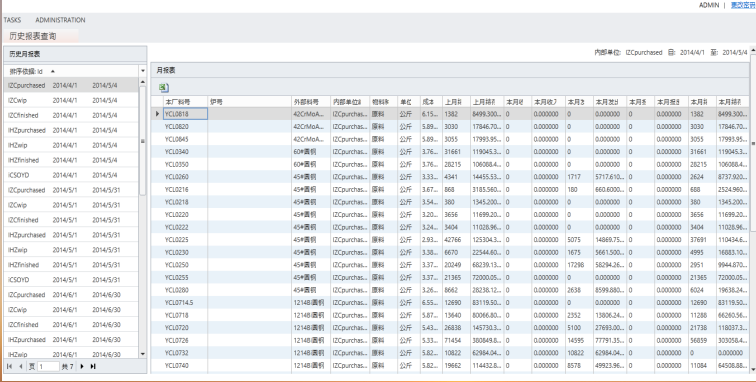The height and width of the screenshot is (382, 756).
Task: Click the page number input field
Action: [x=48, y=367]
